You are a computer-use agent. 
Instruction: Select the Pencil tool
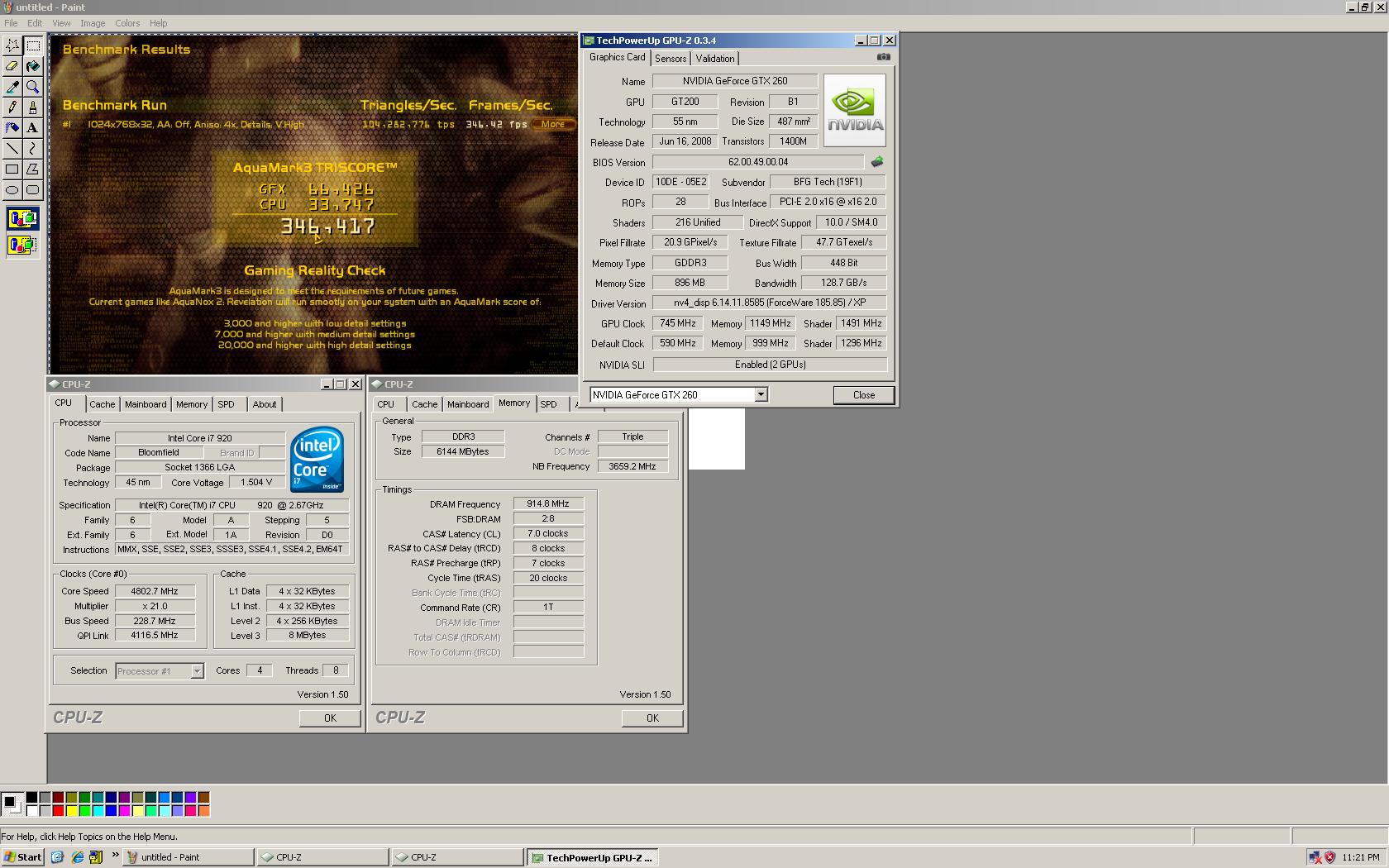pos(12,107)
